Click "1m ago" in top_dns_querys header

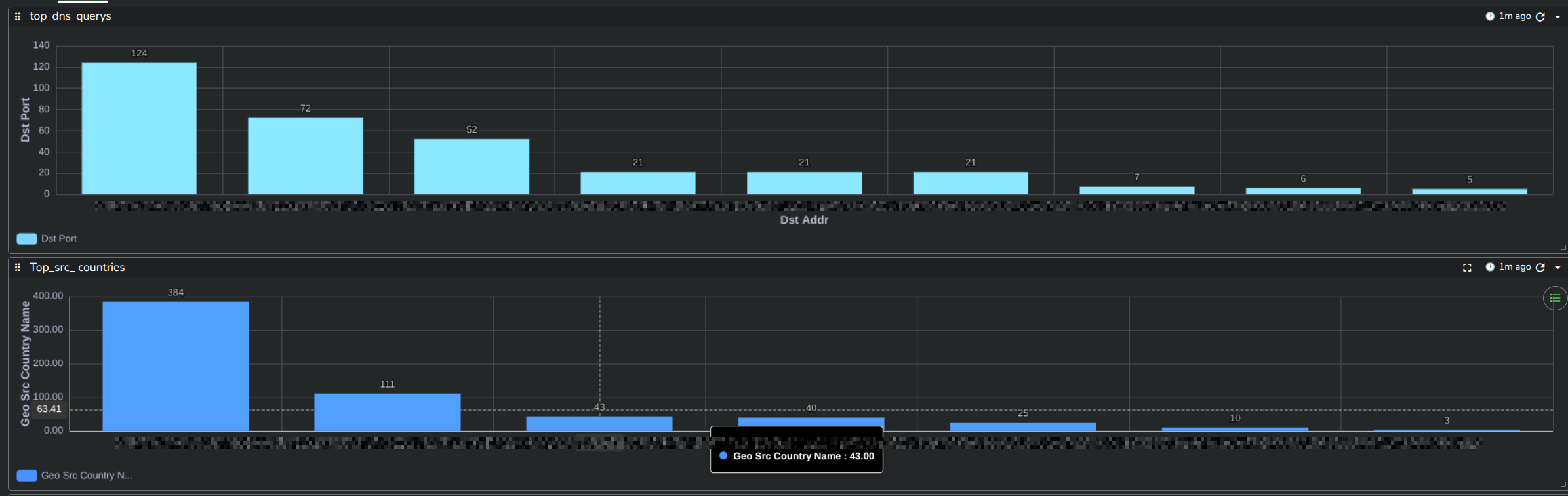1515,16
